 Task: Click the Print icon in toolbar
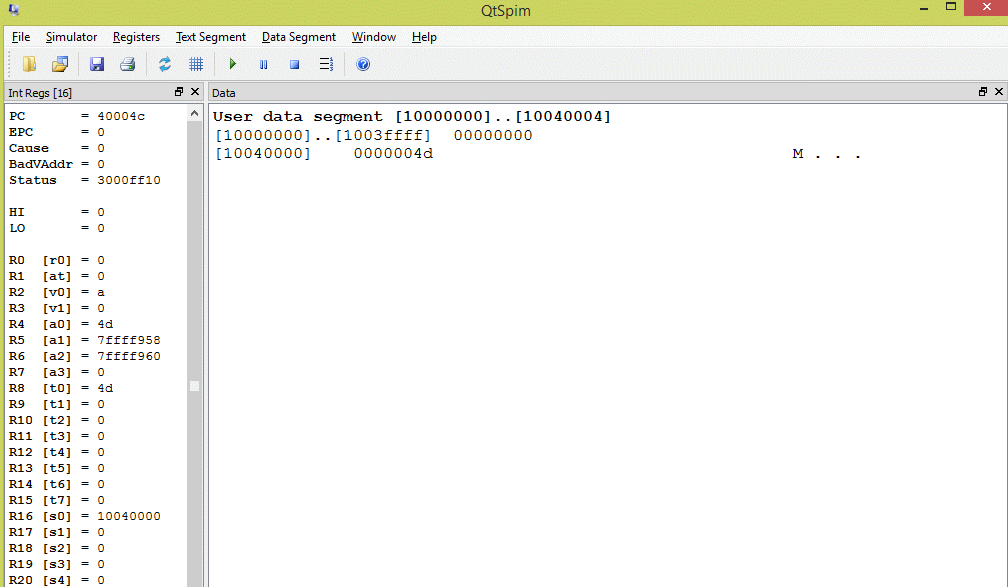[127, 64]
